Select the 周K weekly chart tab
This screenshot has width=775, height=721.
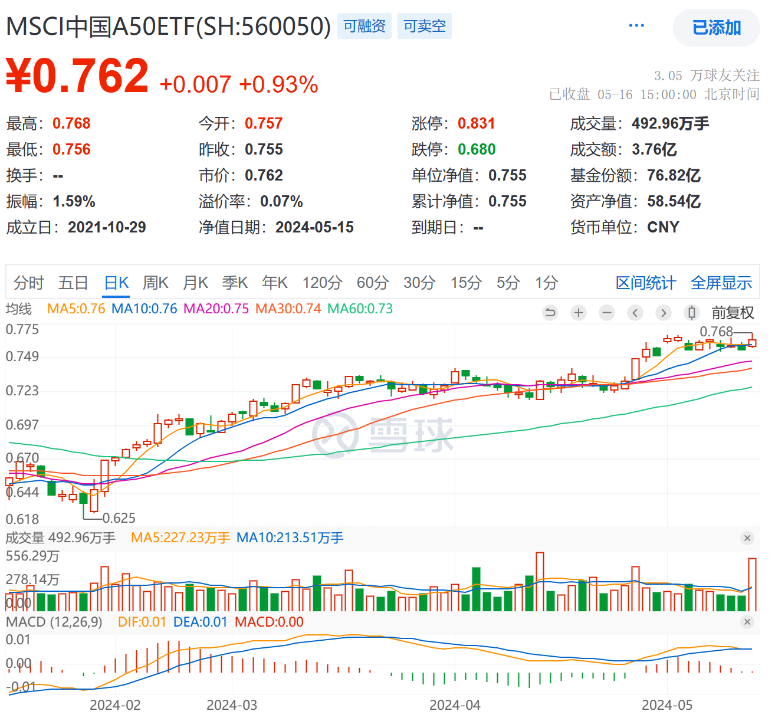[155, 283]
